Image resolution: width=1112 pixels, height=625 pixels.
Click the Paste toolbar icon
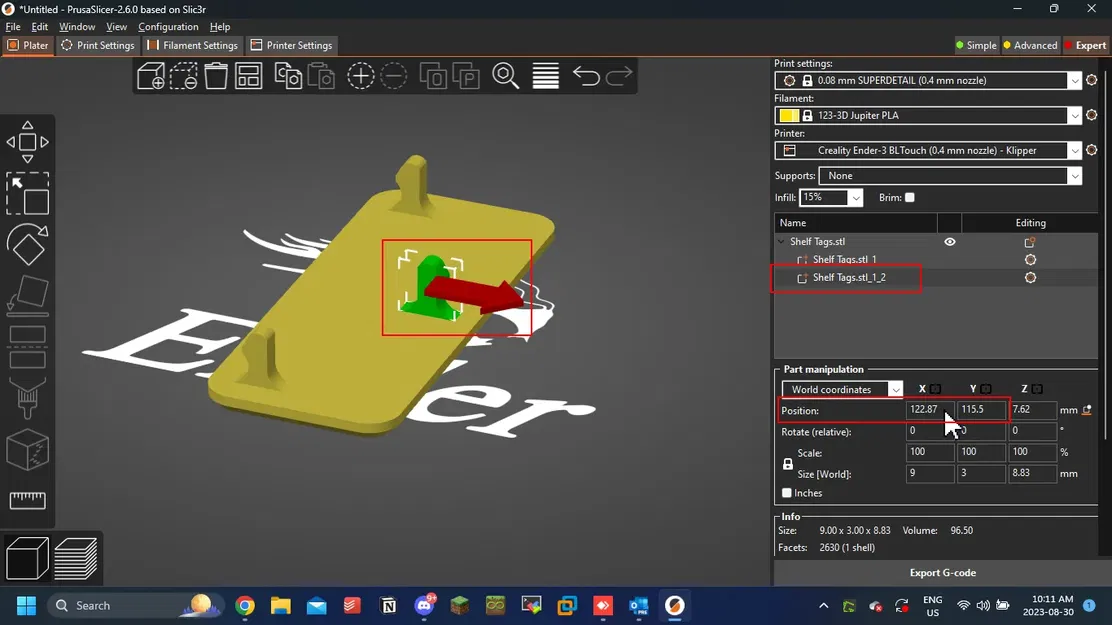(321, 76)
